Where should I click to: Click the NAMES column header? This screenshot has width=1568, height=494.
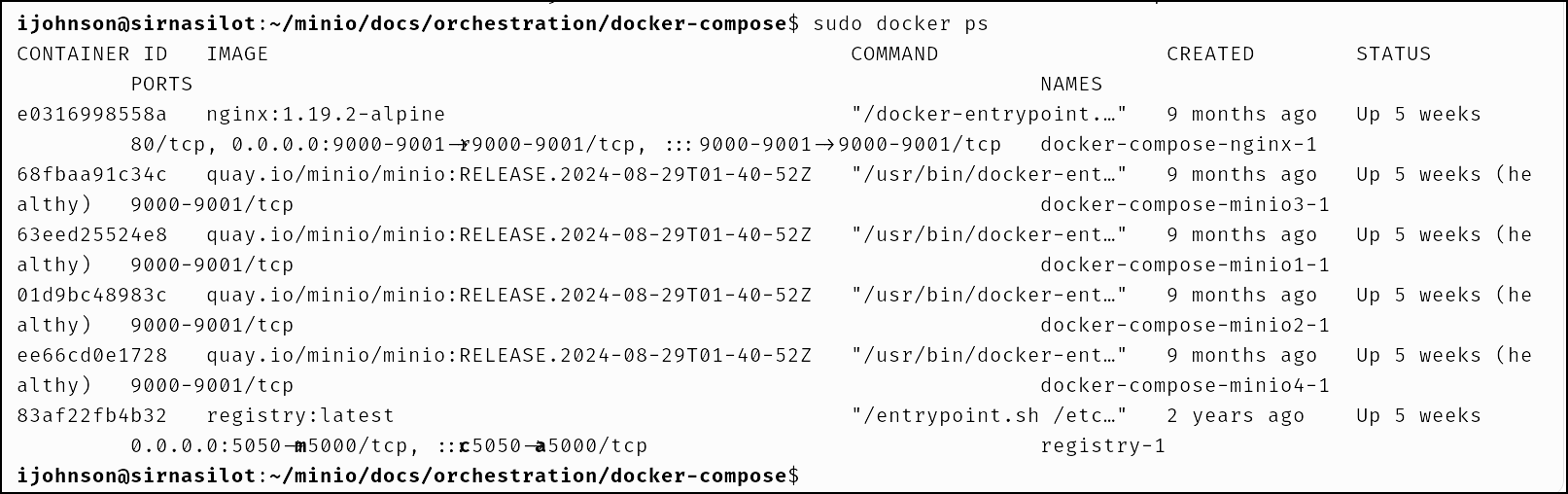(1071, 85)
